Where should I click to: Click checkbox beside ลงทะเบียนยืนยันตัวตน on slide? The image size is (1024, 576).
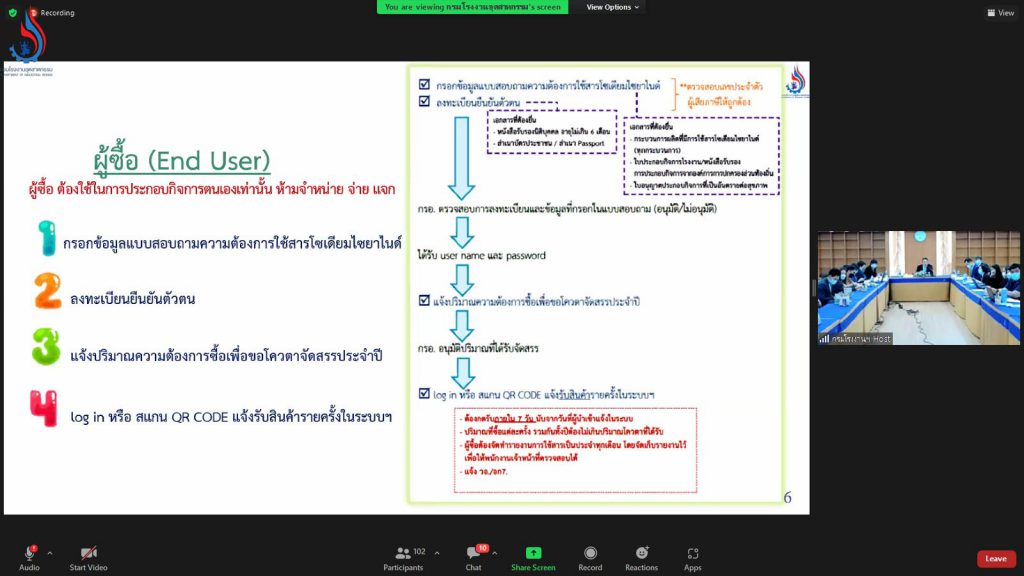[424, 101]
